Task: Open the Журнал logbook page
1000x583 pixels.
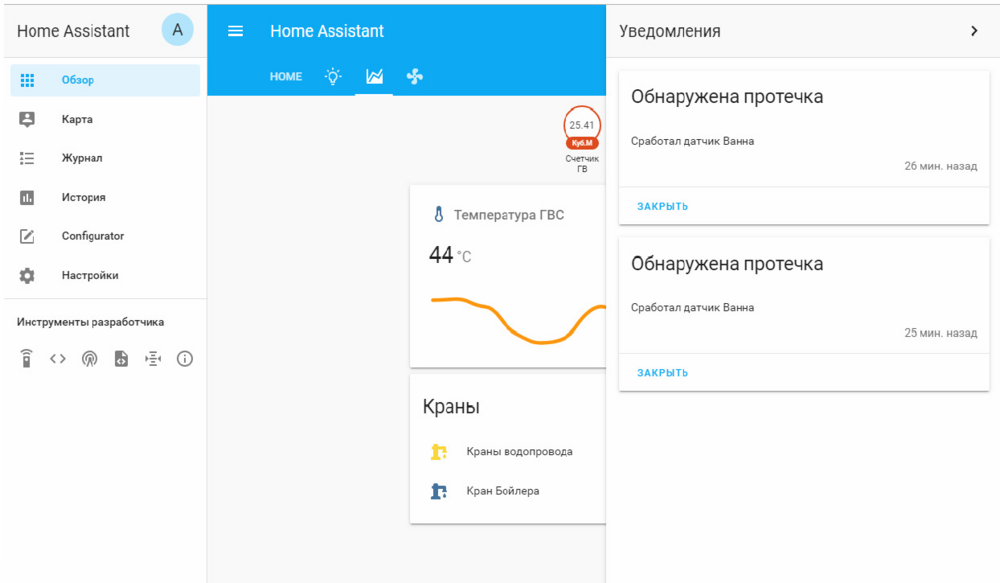Action: click(x=105, y=158)
